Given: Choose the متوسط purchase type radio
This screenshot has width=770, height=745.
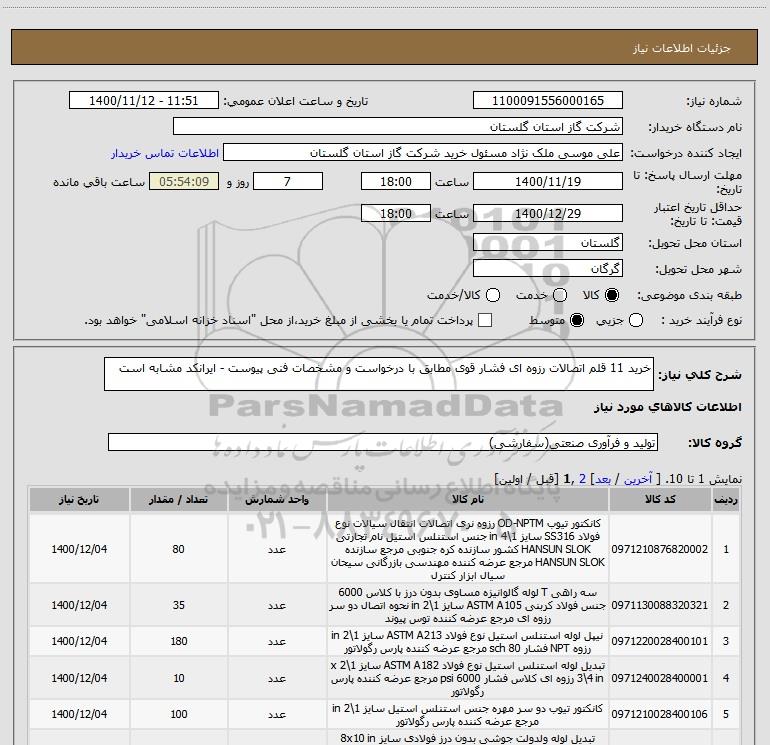Looking at the screenshot, I should click(x=577, y=320).
